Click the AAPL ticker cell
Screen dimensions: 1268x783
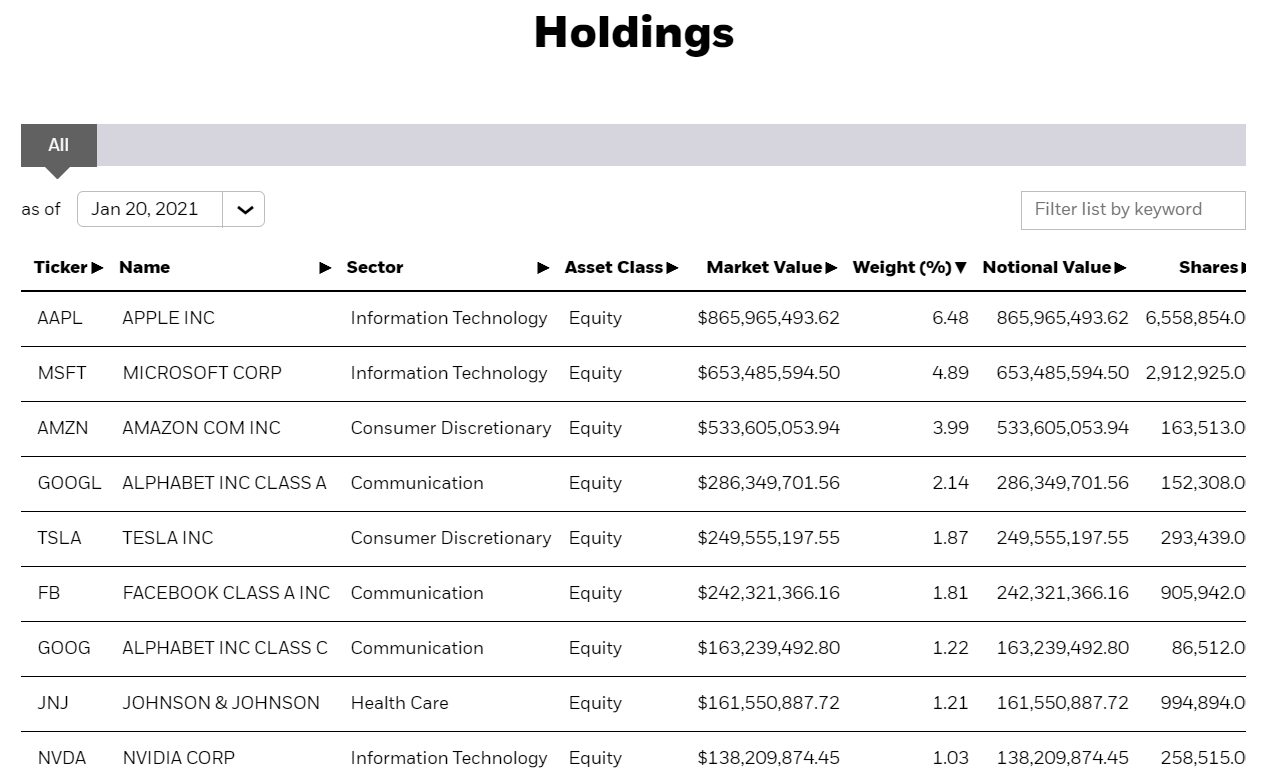click(x=60, y=318)
